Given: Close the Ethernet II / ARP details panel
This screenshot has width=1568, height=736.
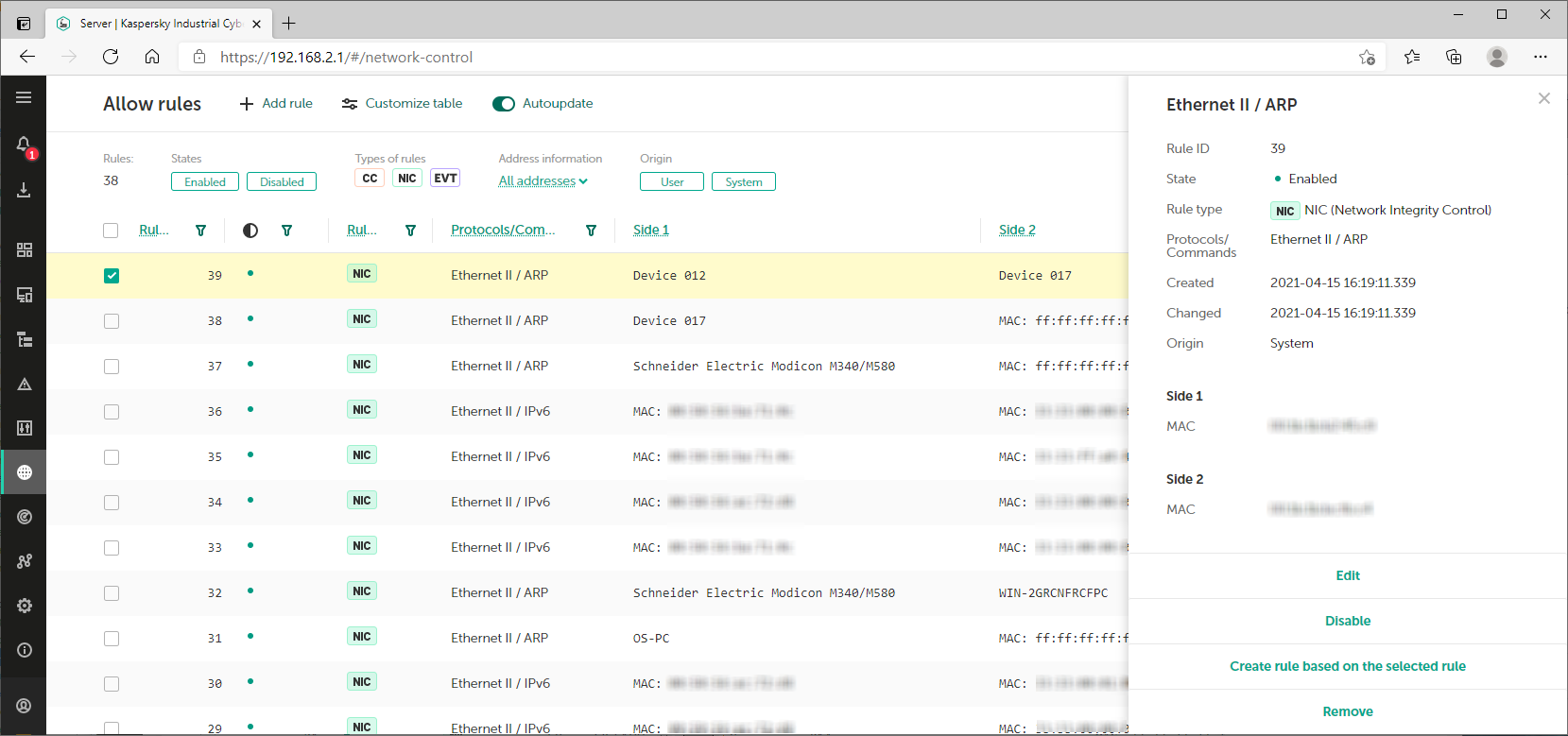Looking at the screenshot, I should [1543, 98].
